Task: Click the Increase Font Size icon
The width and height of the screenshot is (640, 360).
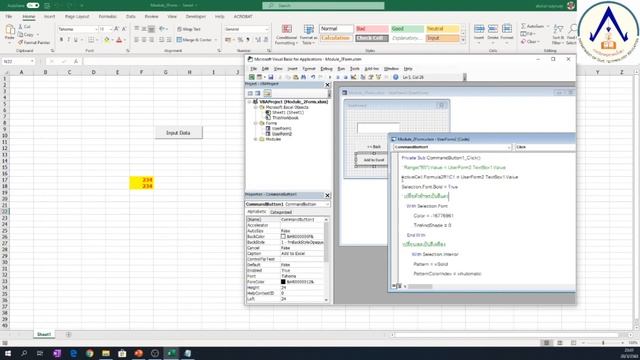Action: (x=116, y=29)
